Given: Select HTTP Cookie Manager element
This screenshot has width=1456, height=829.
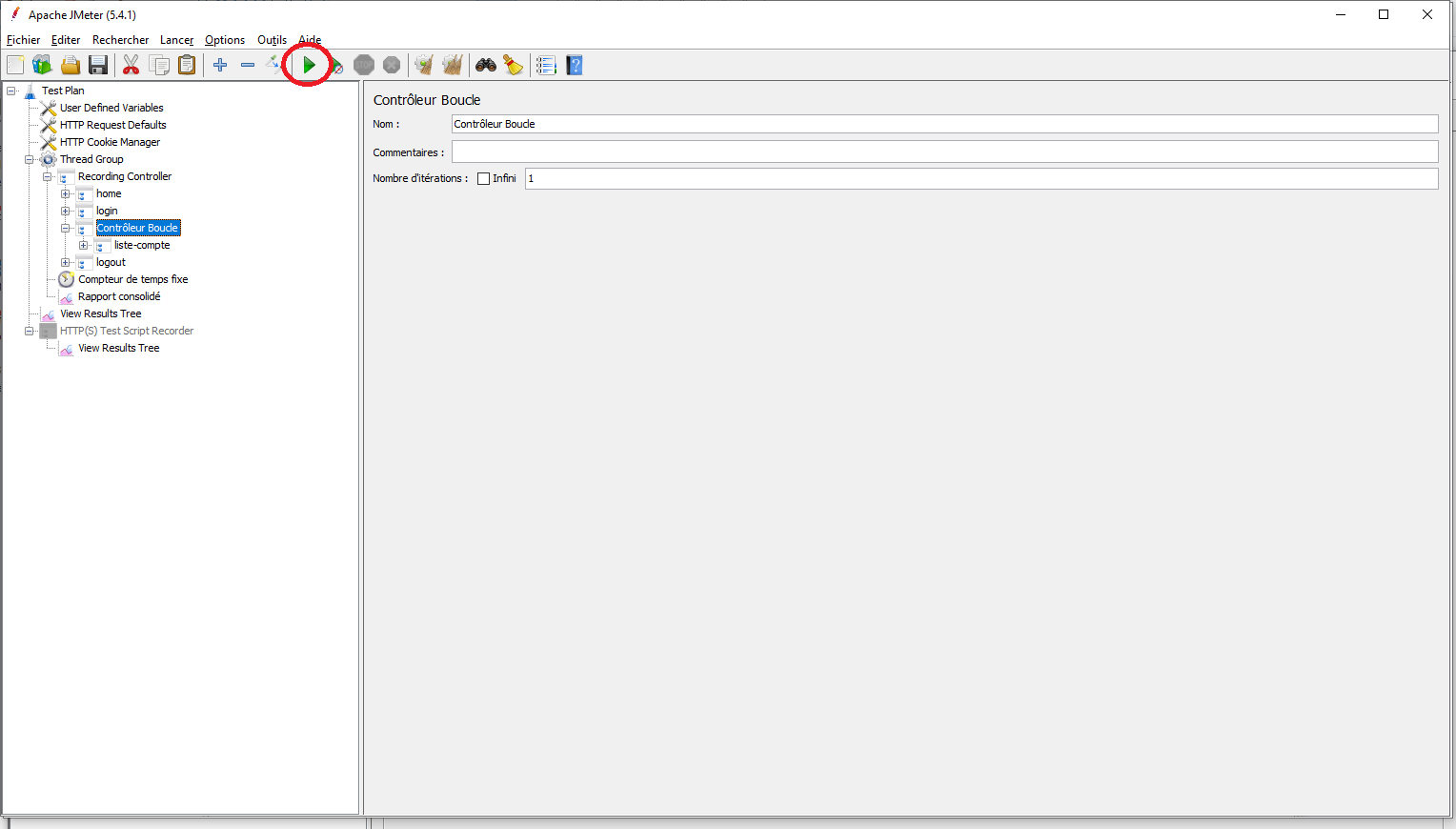Looking at the screenshot, I should (110, 142).
